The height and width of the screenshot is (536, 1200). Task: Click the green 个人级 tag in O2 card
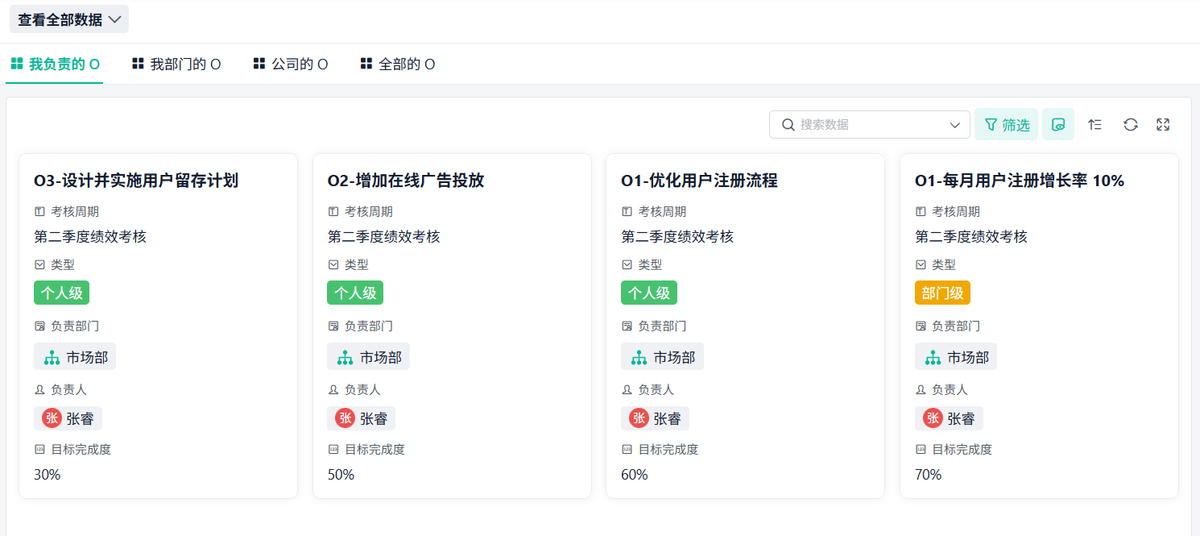[x=355, y=293]
